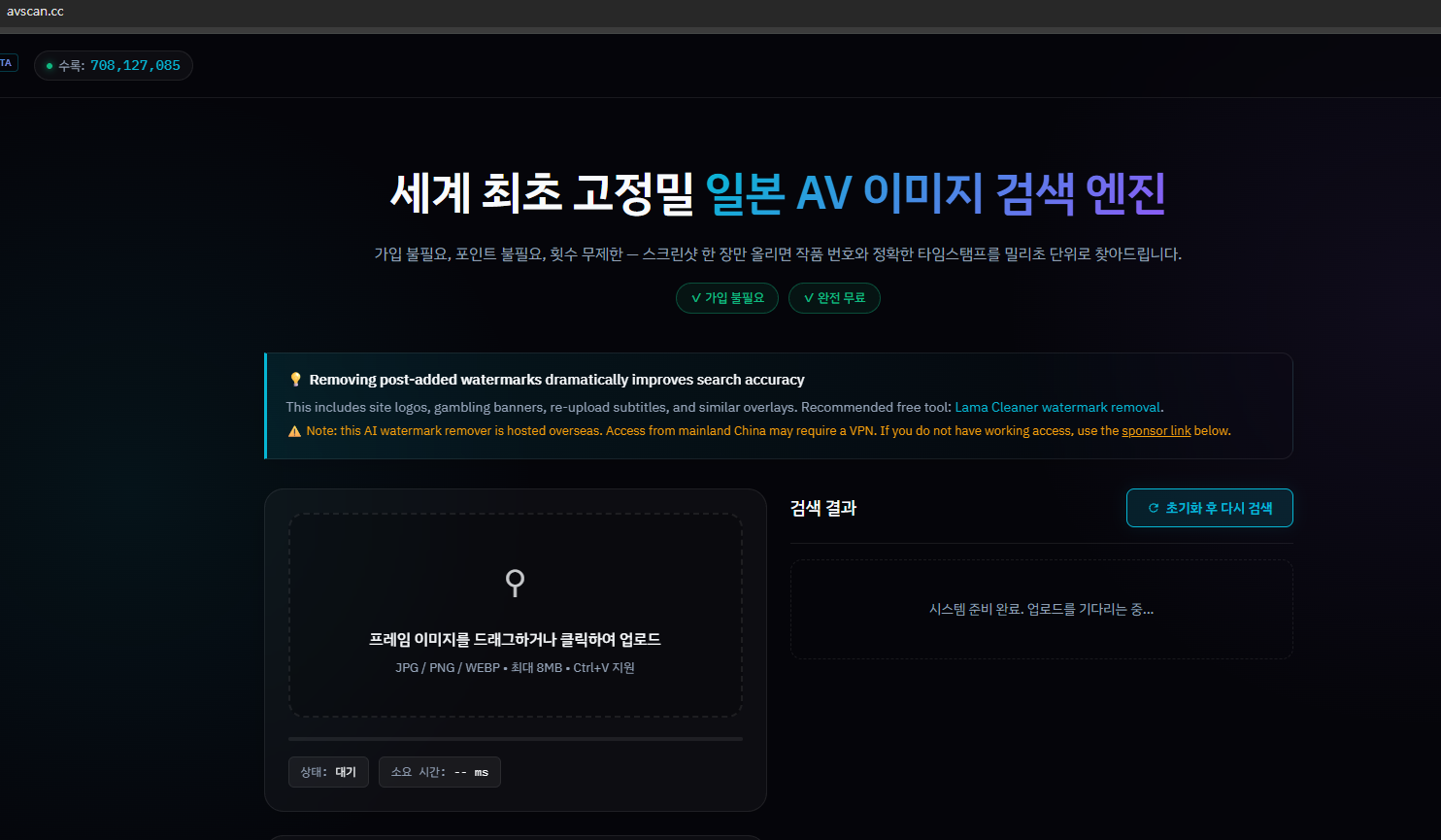1441x840 pixels.
Task: Click the refresh icon in 초기화 button
Action: tap(1154, 508)
